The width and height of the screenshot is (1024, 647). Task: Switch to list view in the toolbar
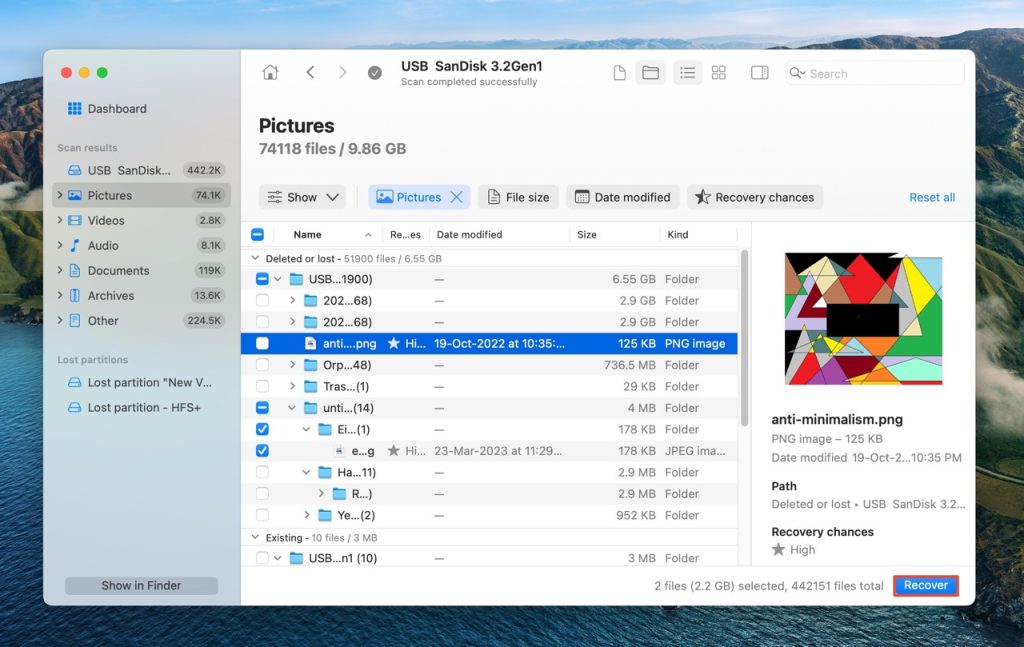687,72
